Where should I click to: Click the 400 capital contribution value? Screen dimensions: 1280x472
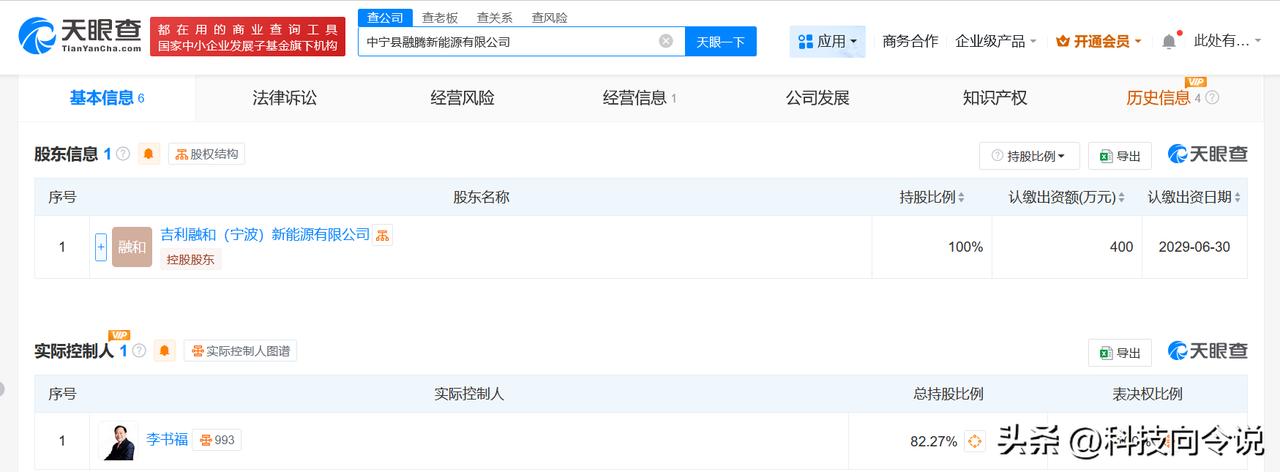point(1121,247)
